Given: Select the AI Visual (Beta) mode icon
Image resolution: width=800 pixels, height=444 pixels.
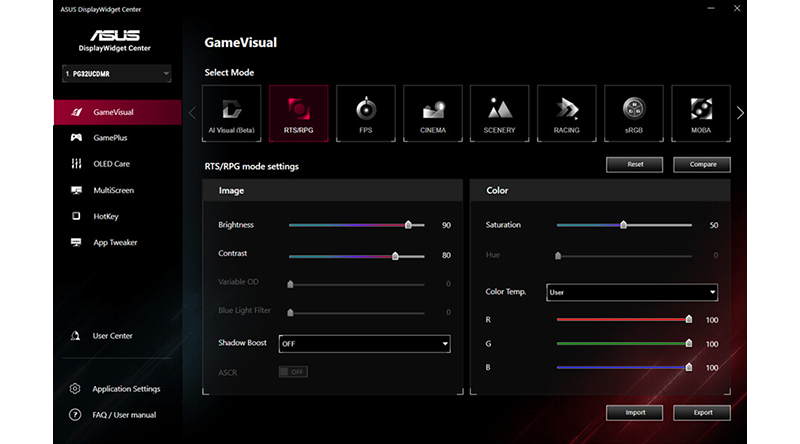Looking at the screenshot, I should [232, 113].
